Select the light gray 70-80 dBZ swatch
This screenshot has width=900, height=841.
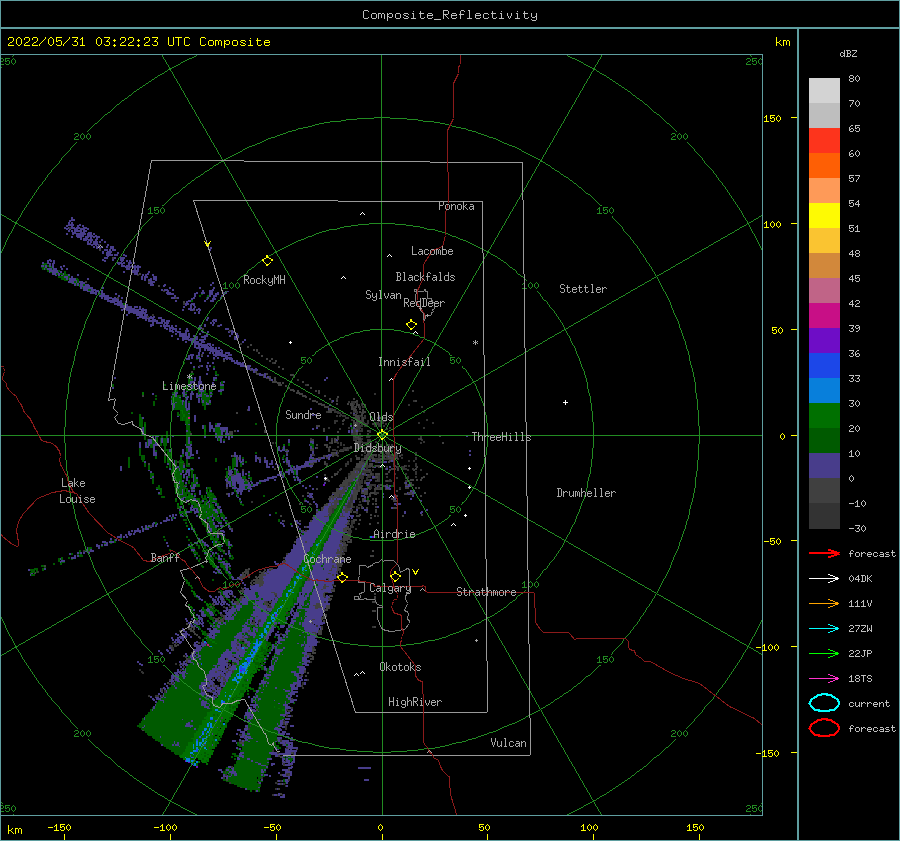coord(824,91)
